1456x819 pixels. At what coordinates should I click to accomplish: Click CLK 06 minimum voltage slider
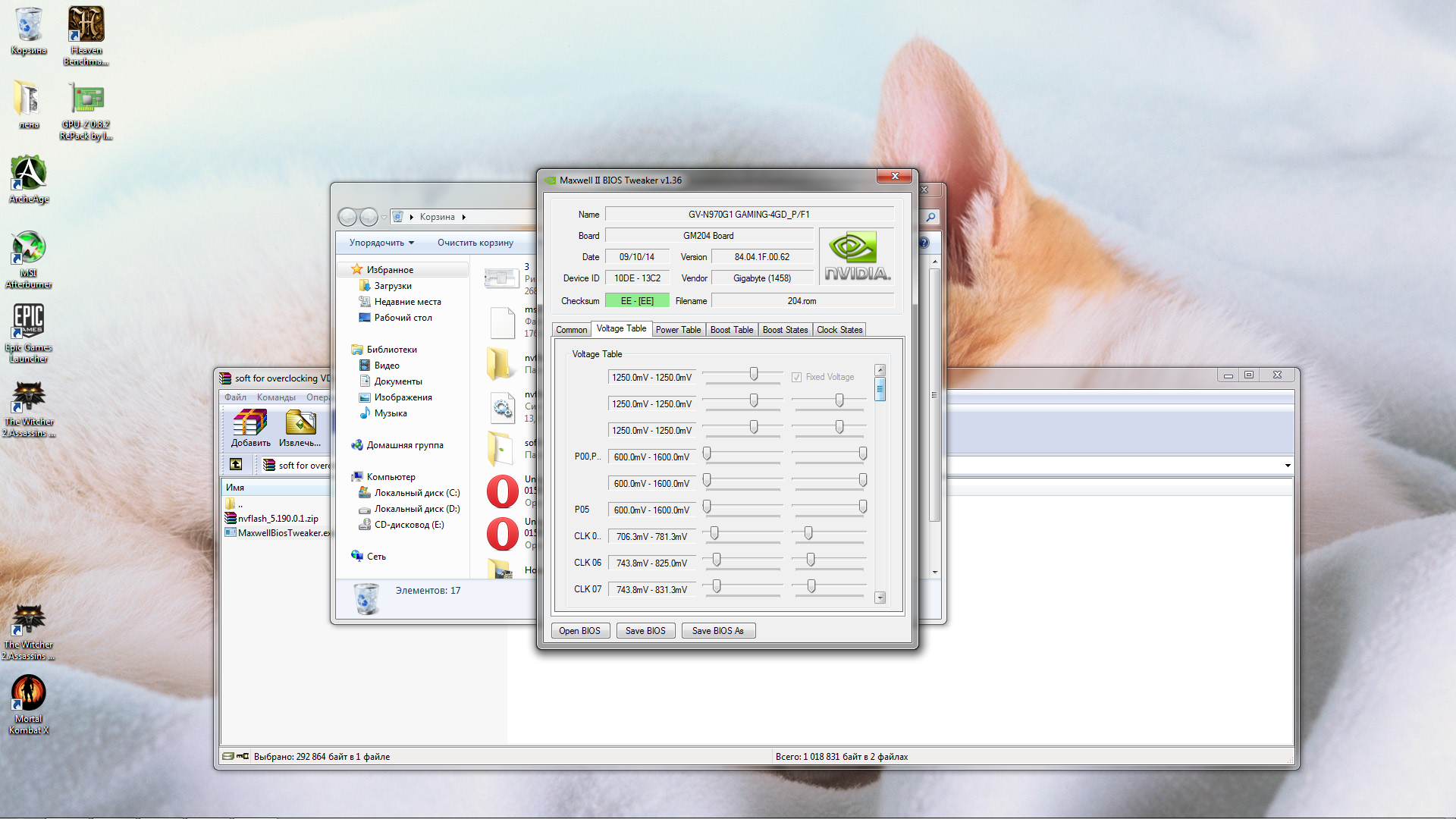717,560
